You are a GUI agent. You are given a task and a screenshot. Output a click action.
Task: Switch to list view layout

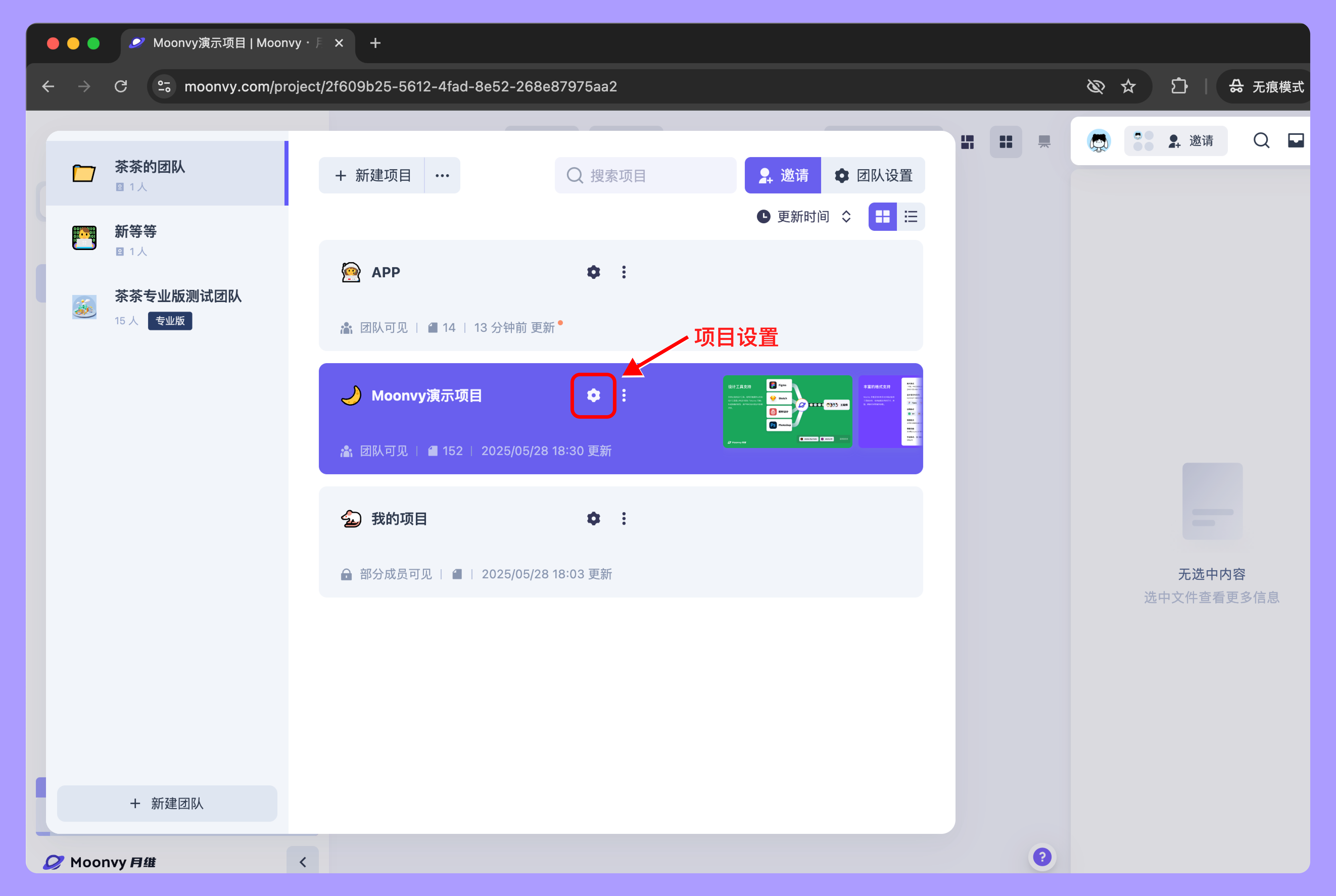[911, 217]
